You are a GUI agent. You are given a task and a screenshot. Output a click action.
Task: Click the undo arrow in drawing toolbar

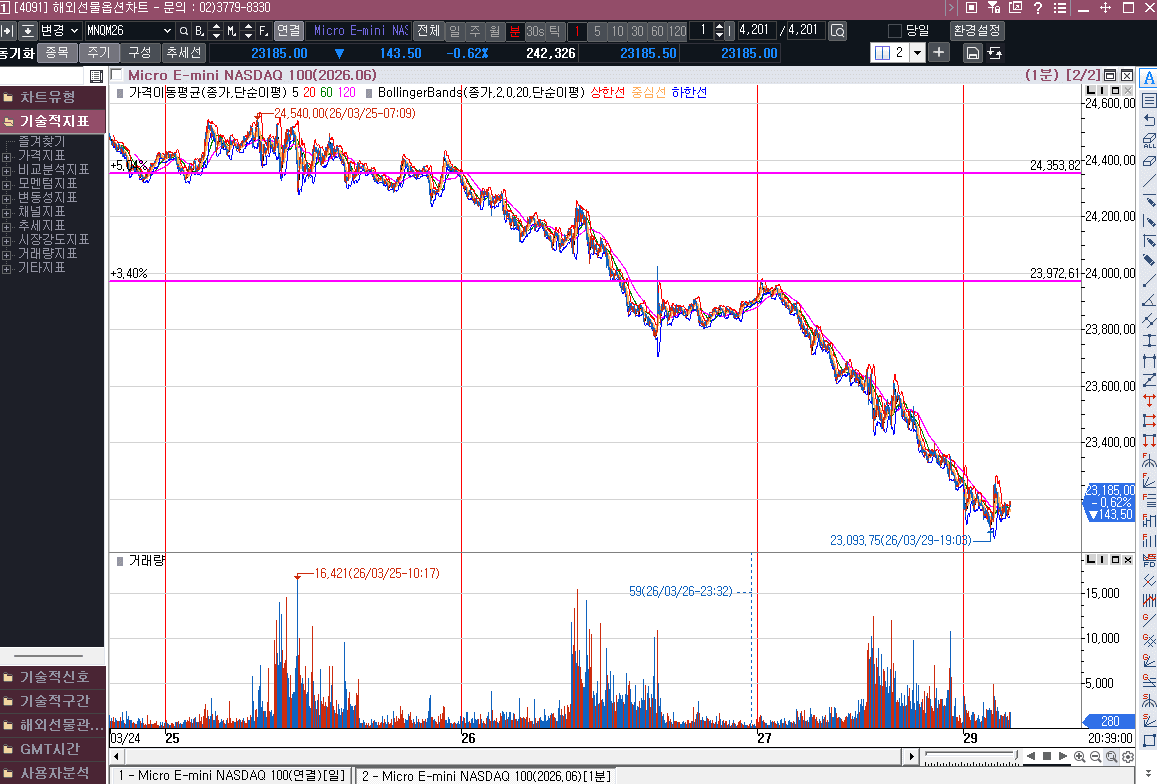tap(1148, 120)
